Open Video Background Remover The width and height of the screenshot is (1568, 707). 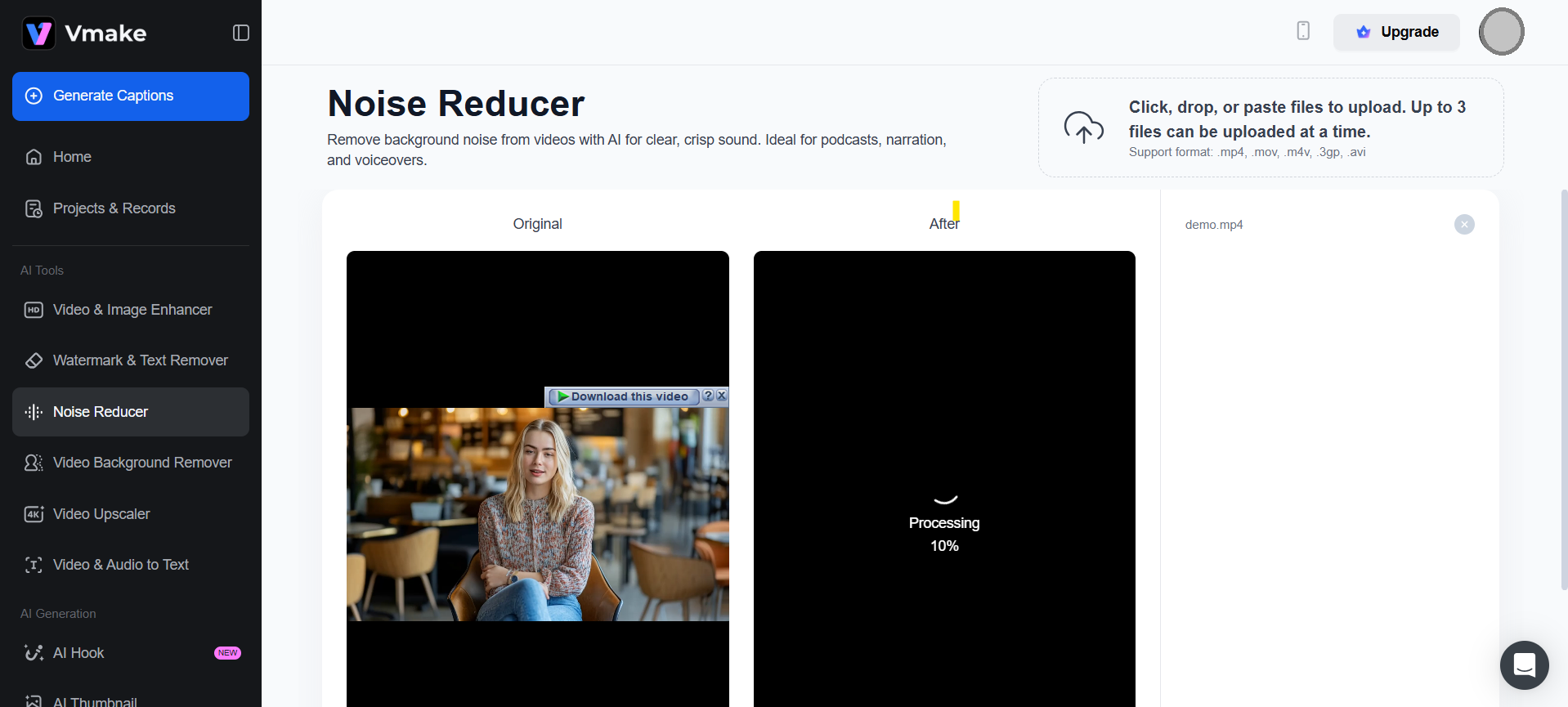142,463
